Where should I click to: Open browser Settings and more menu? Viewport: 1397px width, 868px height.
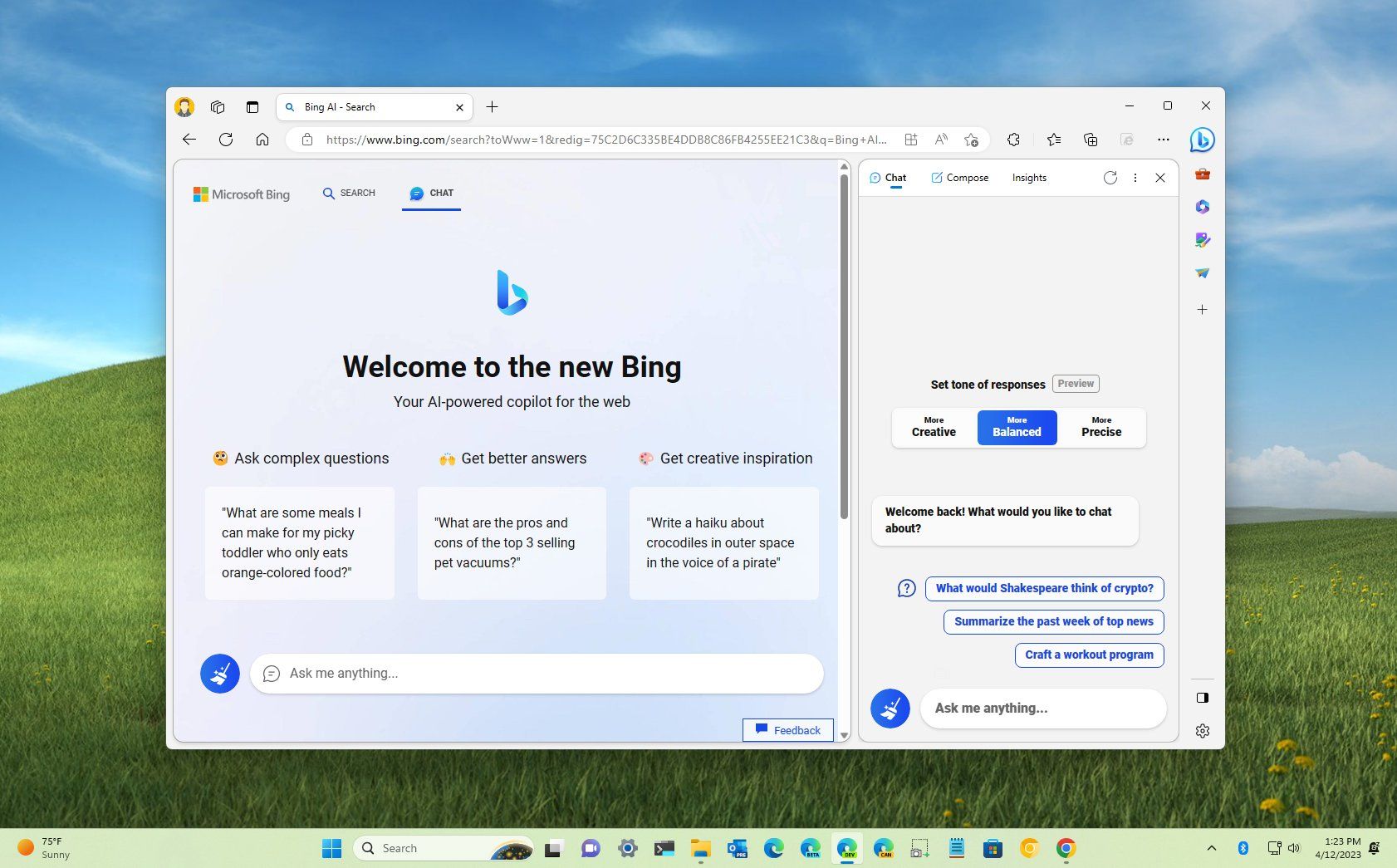pos(1163,140)
